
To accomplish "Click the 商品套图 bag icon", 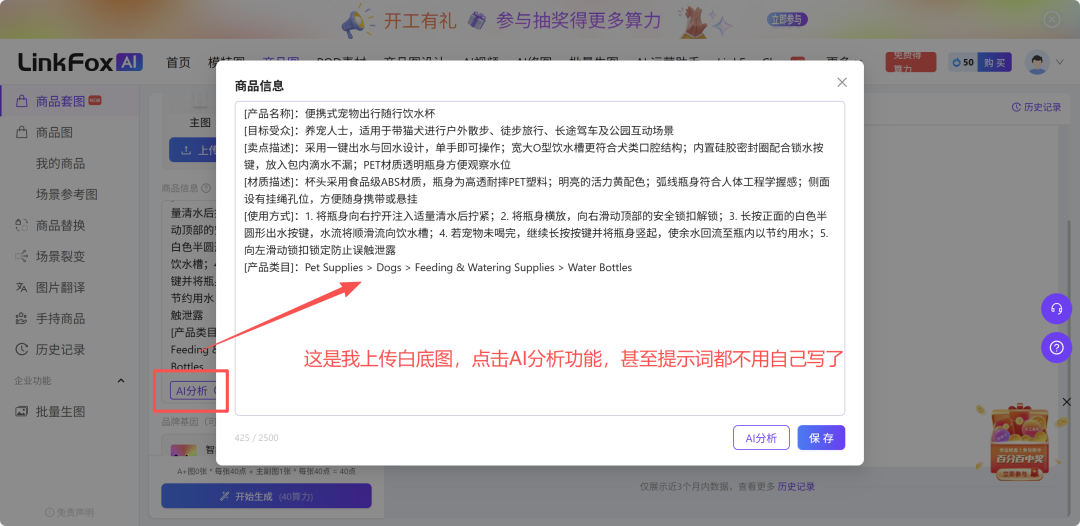I will [x=22, y=101].
